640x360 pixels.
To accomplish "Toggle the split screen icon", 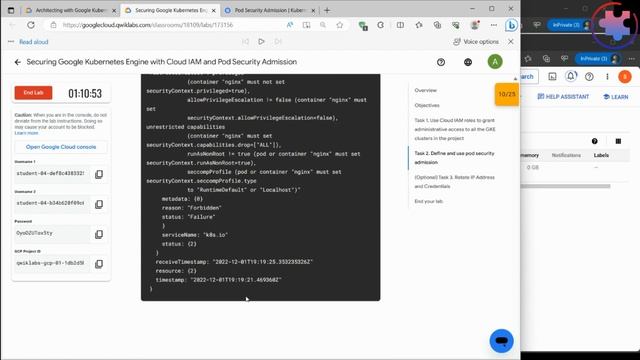I will pyautogui.click(x=400, y=25).
